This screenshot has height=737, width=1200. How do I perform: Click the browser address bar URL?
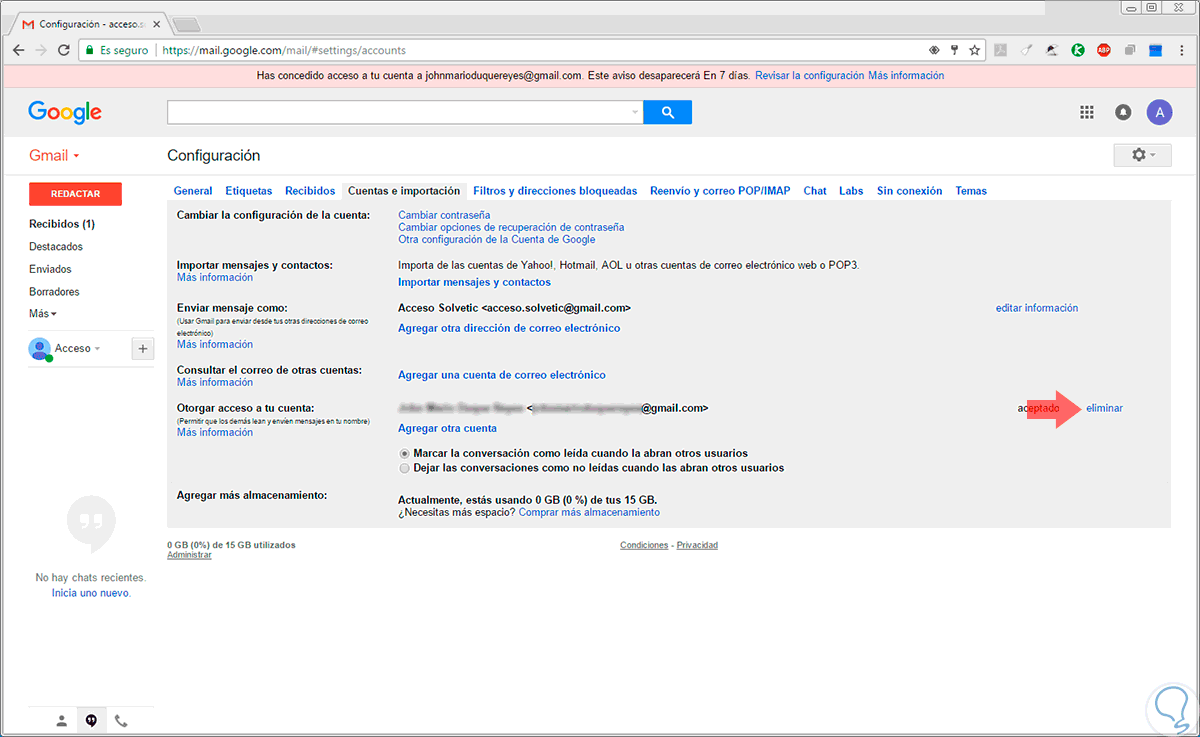coord(284,50)
